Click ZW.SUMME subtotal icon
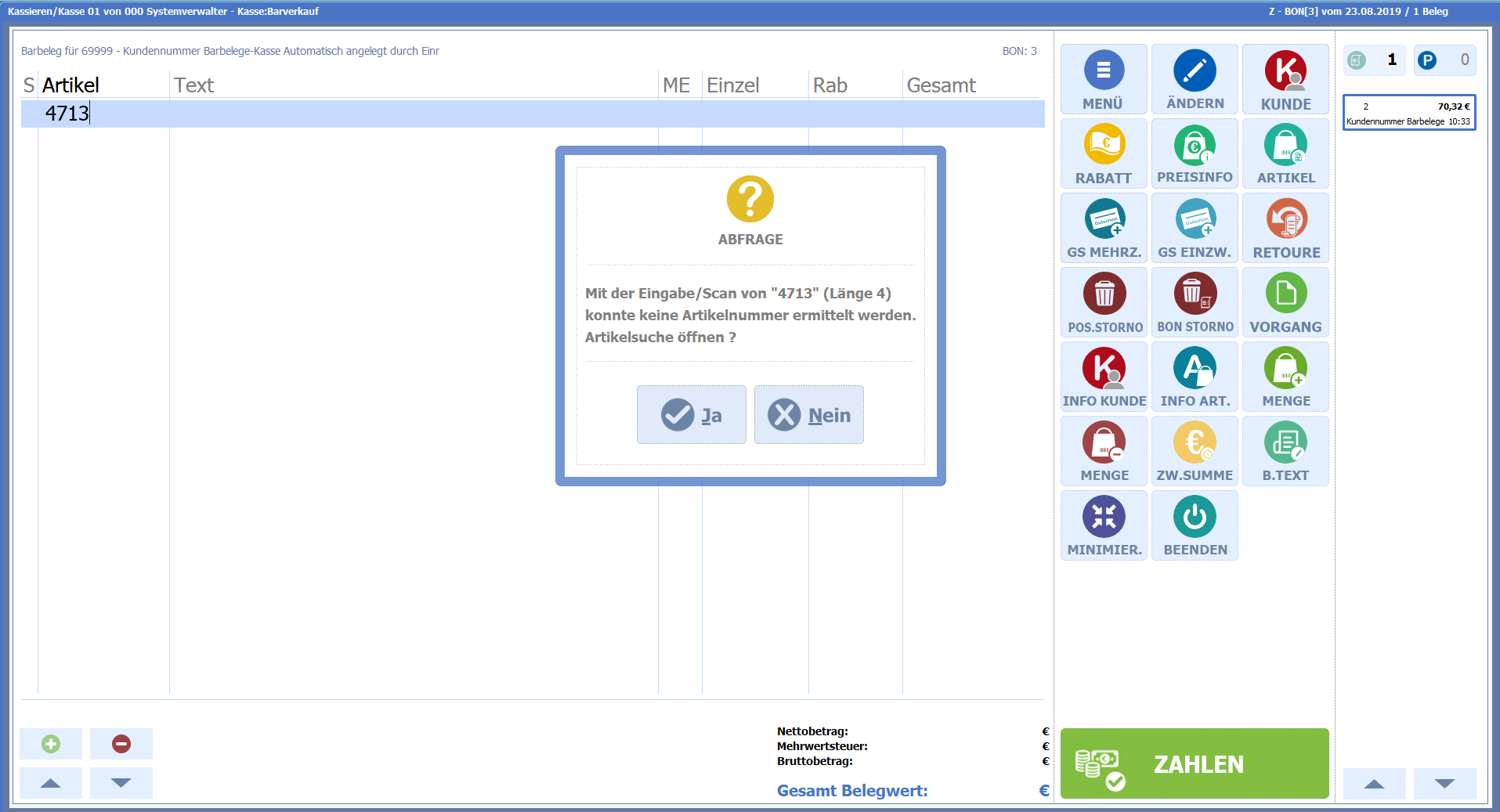This screenshot has width=1500, height=812. coord(1195,443)
